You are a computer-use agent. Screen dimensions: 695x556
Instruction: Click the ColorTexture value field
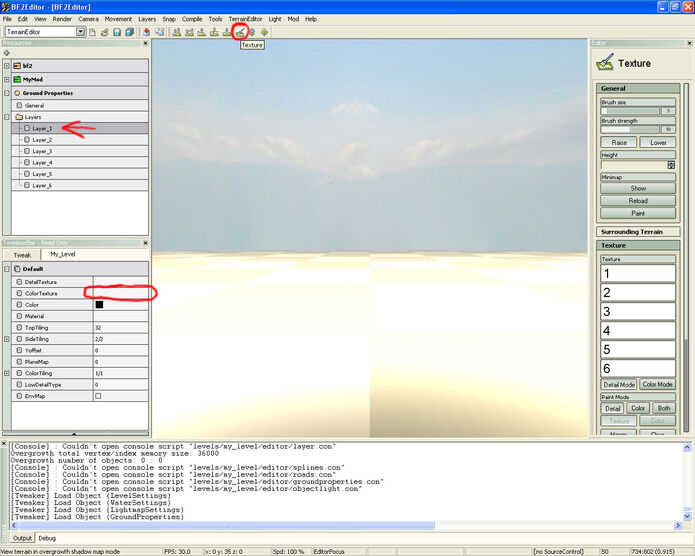click(x=121, y=293)
